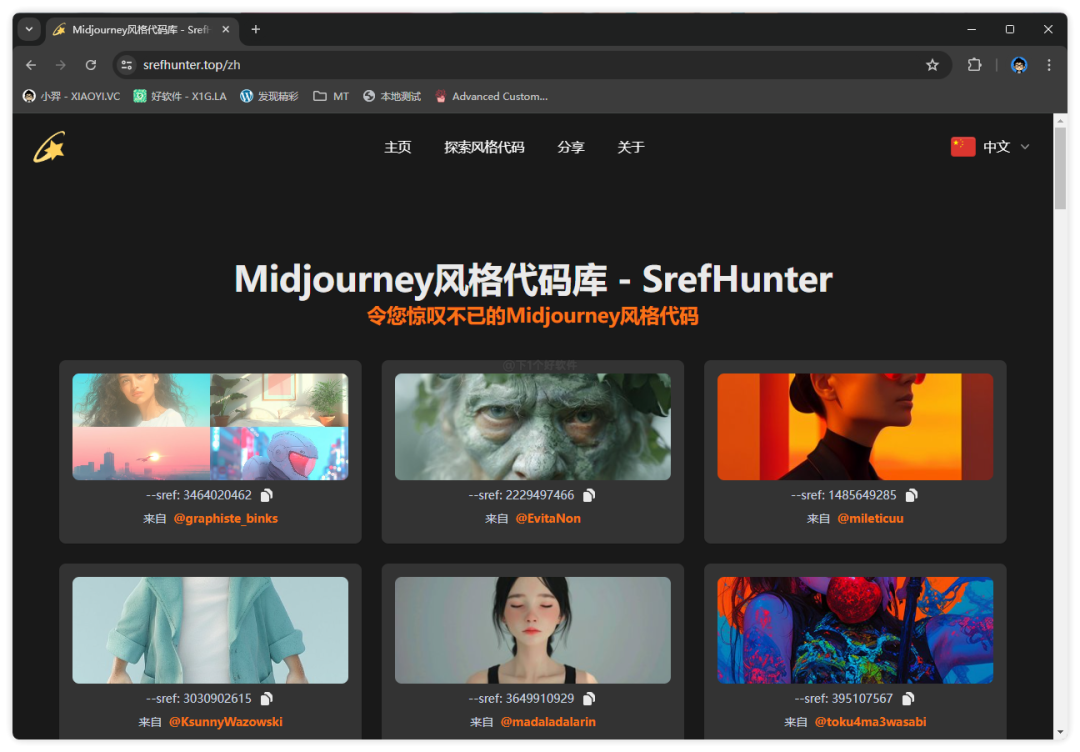The image size is (1080, 752).
Task: Copy the sref code 3649910929
Action: 590,698
